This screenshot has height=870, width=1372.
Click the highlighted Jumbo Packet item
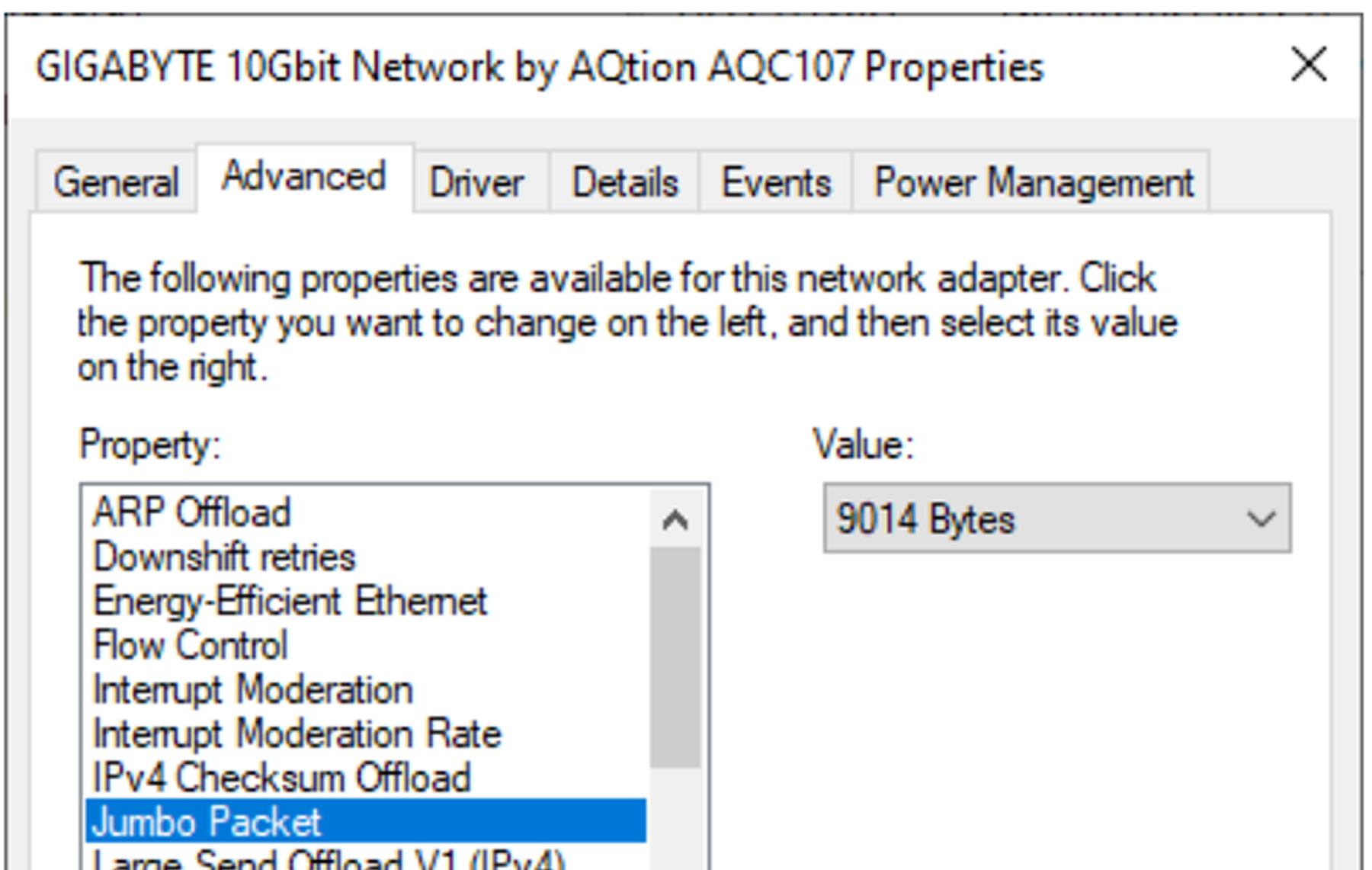point(367,821)
